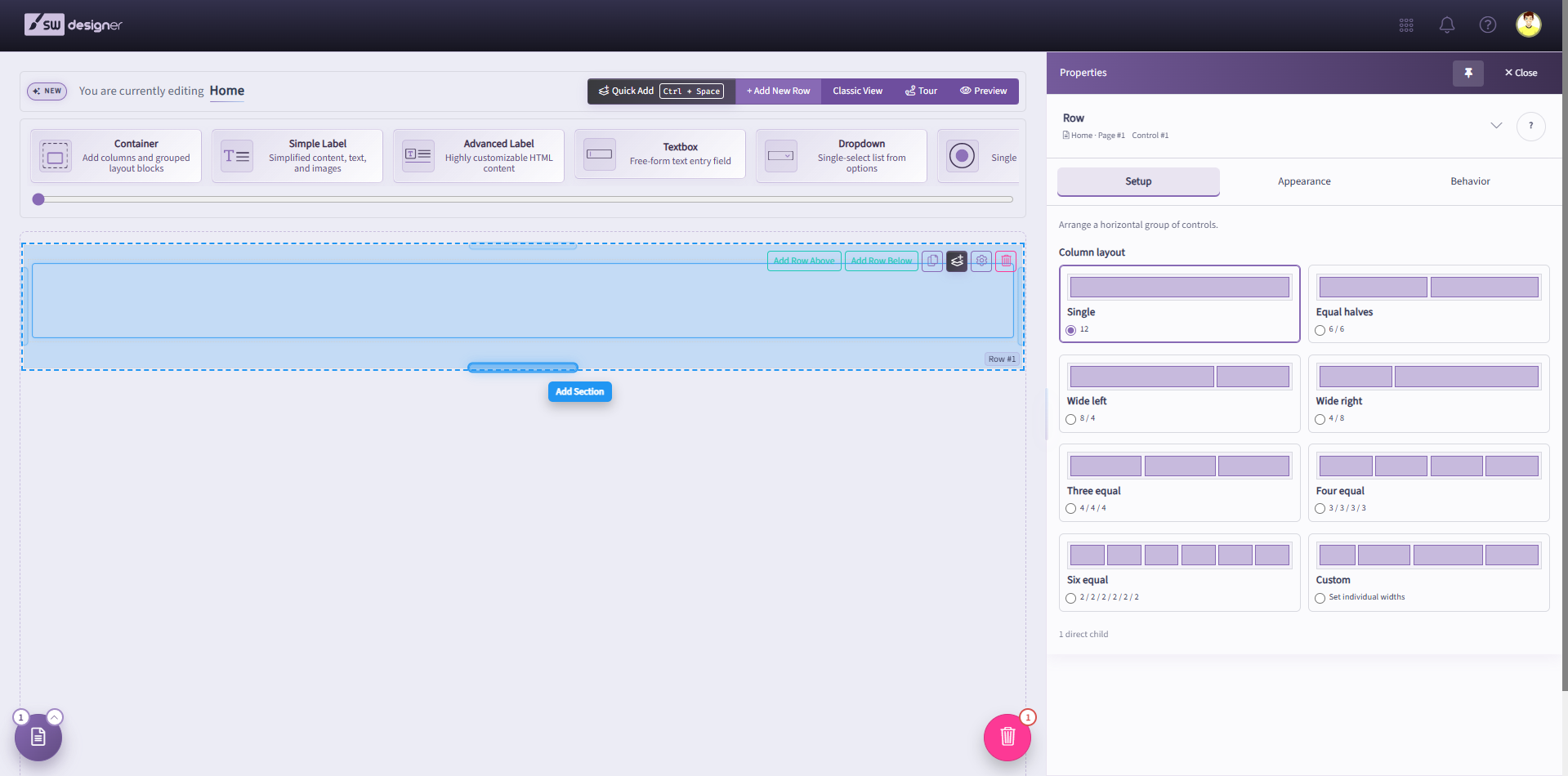Expand the Row header chevron

point(1496,126)
